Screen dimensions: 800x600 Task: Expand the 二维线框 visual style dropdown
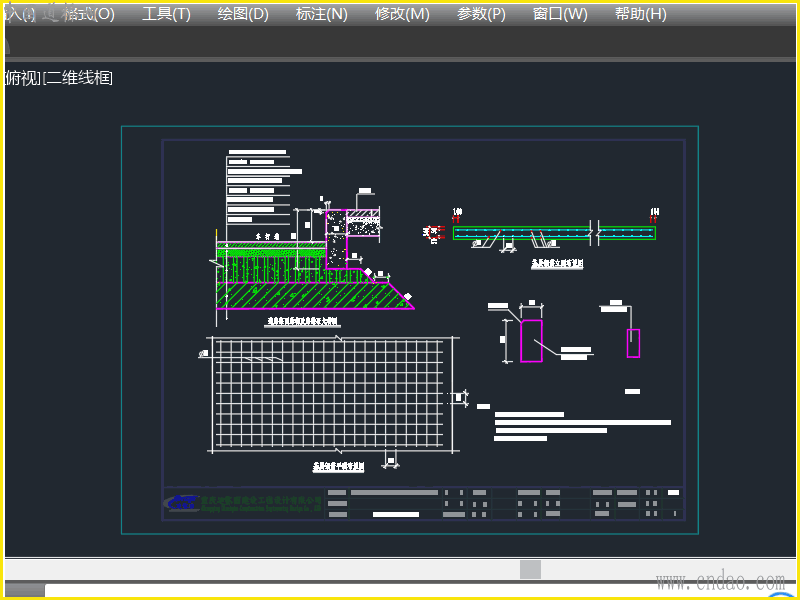click(79, 78)
